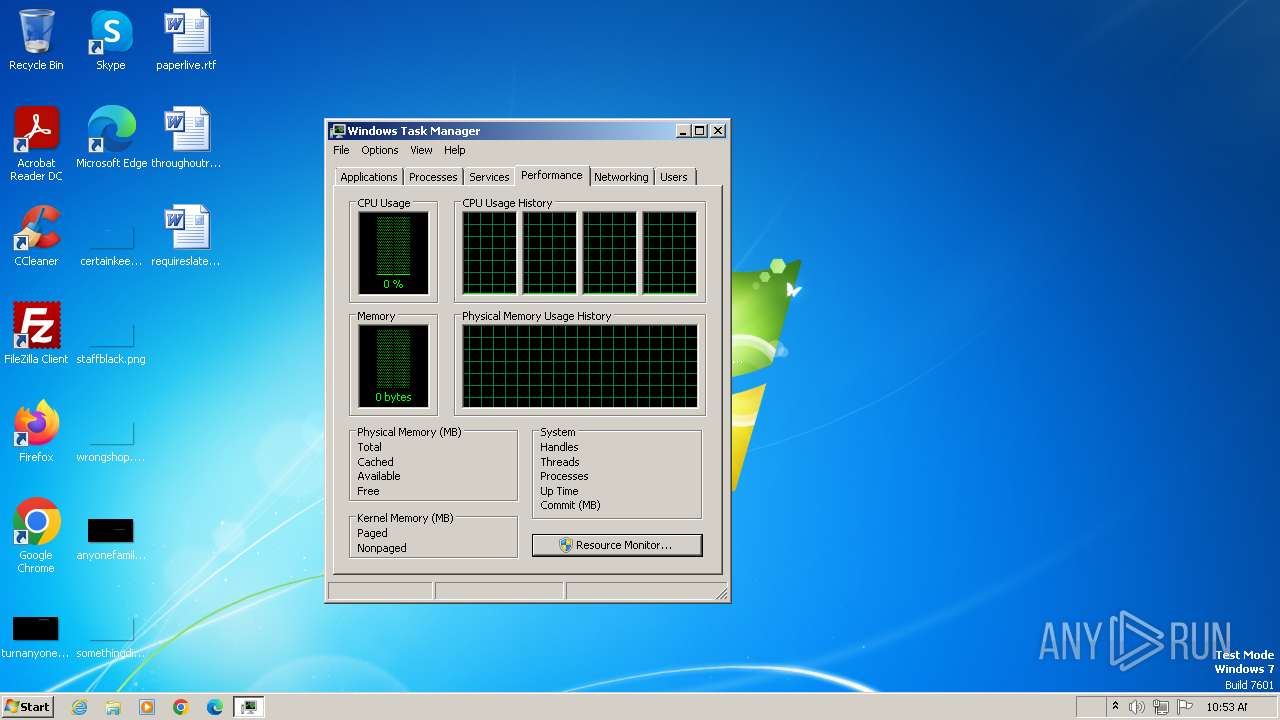
Task: Click the 'Commit (MB)' label
Action: point(570,505)
